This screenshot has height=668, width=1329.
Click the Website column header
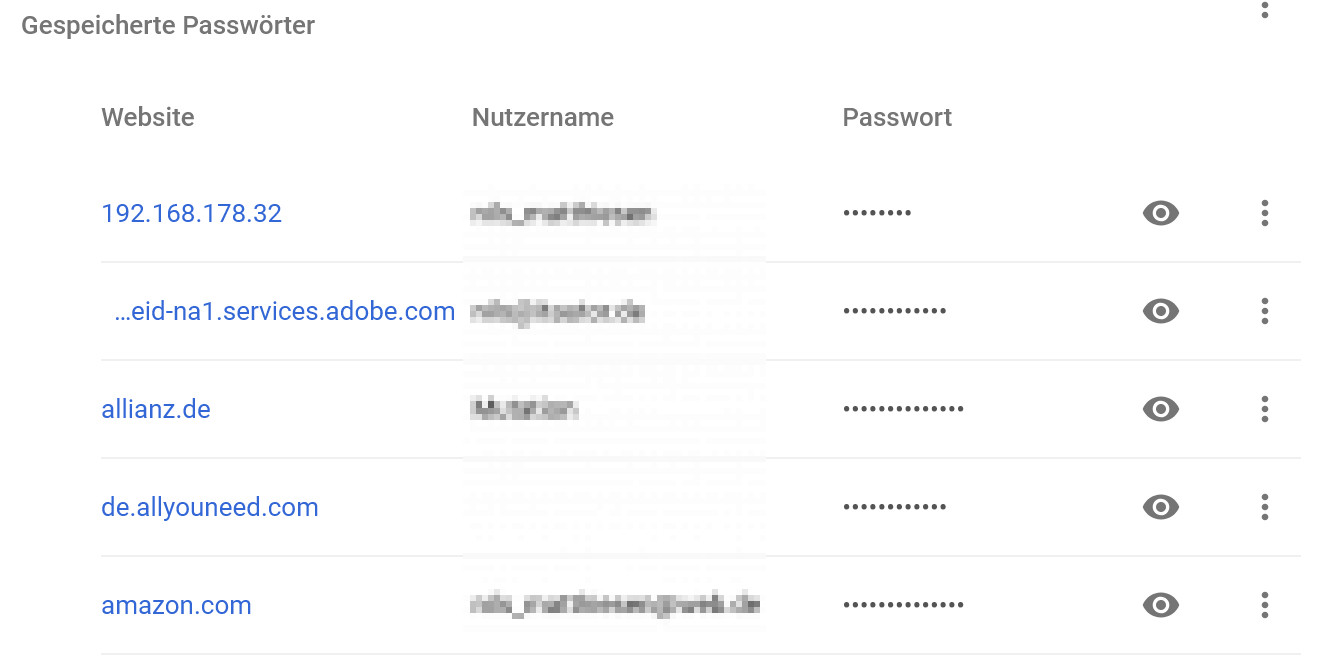(x=148, y=117)
